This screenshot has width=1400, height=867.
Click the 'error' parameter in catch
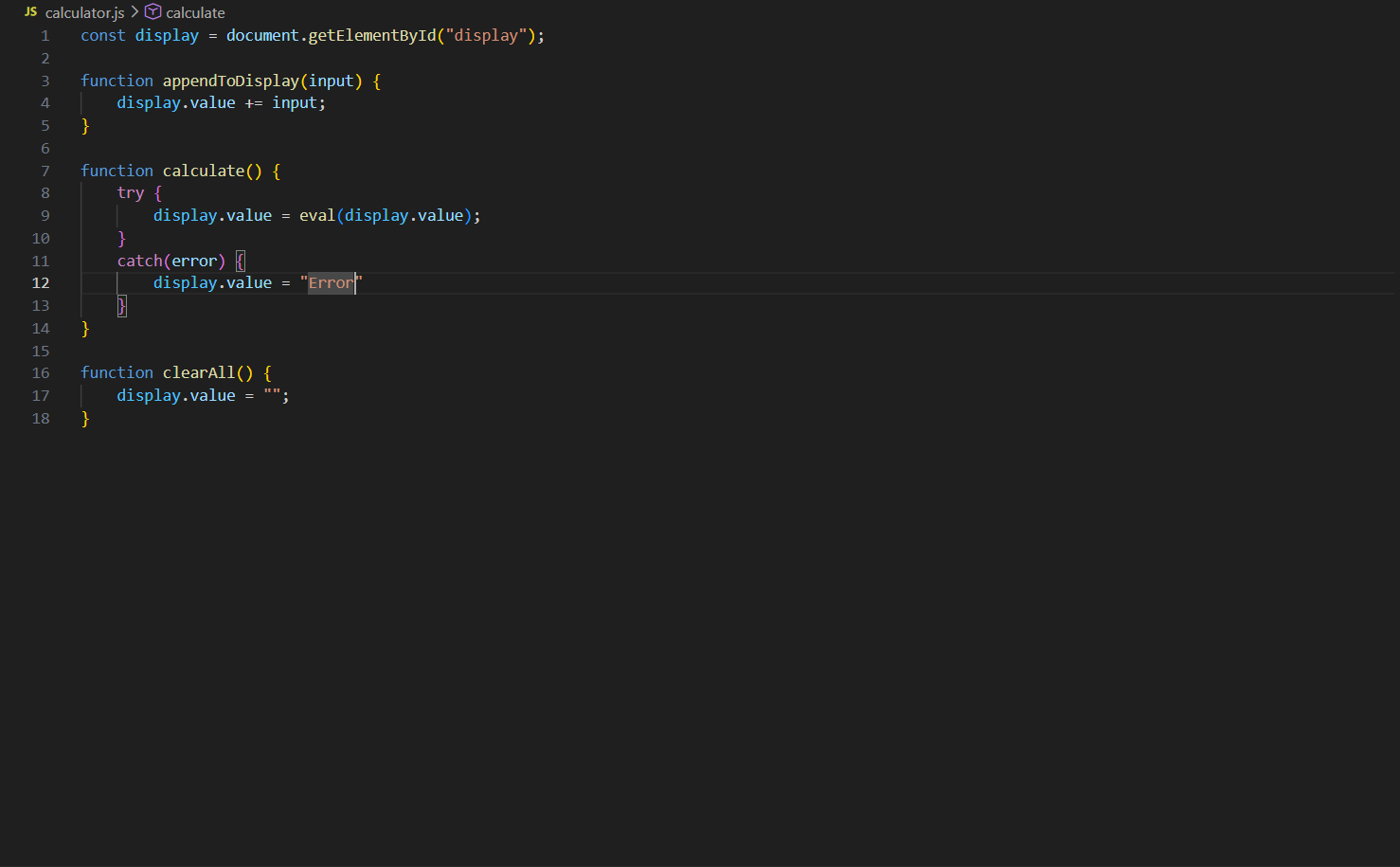[x=194, y=262]
